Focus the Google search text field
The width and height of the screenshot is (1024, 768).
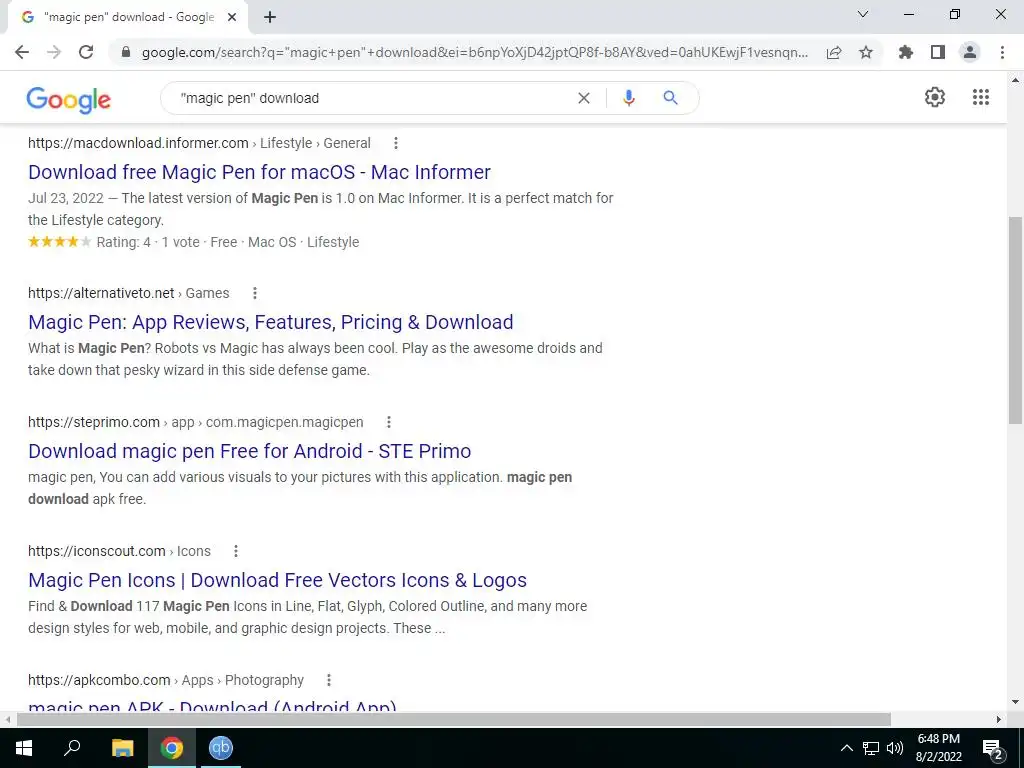pos(372,98)
